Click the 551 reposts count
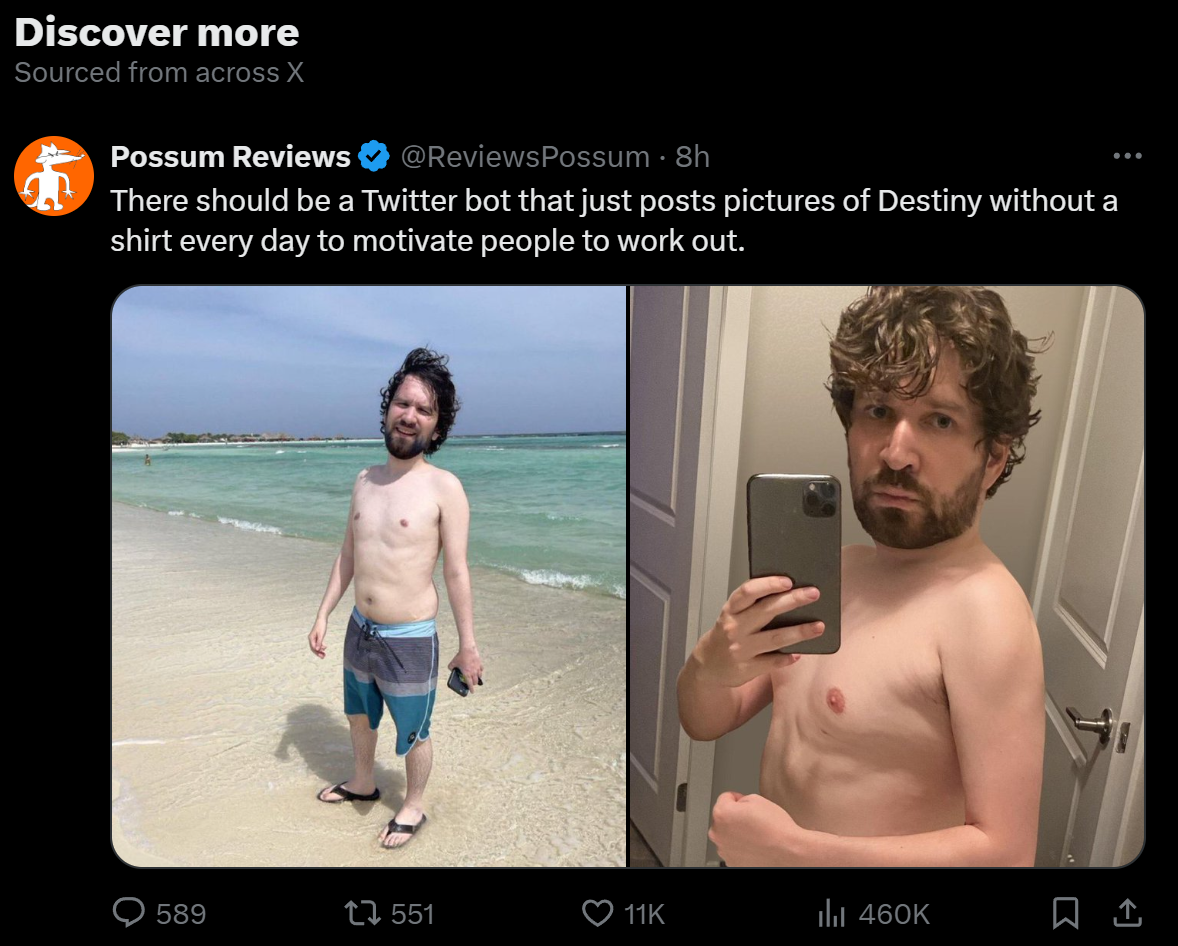The height and width of the screenshot is (946, 1178). (x=412, y=914)
